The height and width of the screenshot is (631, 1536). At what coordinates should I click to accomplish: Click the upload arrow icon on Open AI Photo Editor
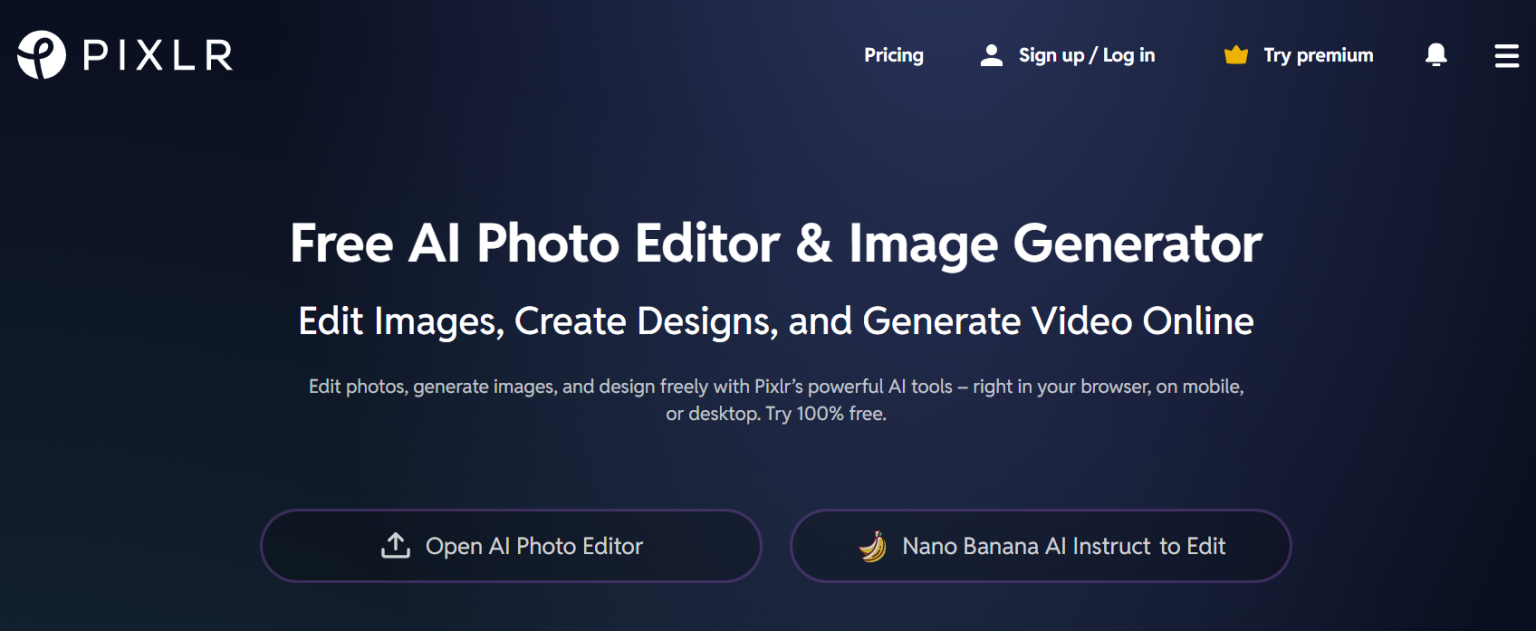[397, 545]
